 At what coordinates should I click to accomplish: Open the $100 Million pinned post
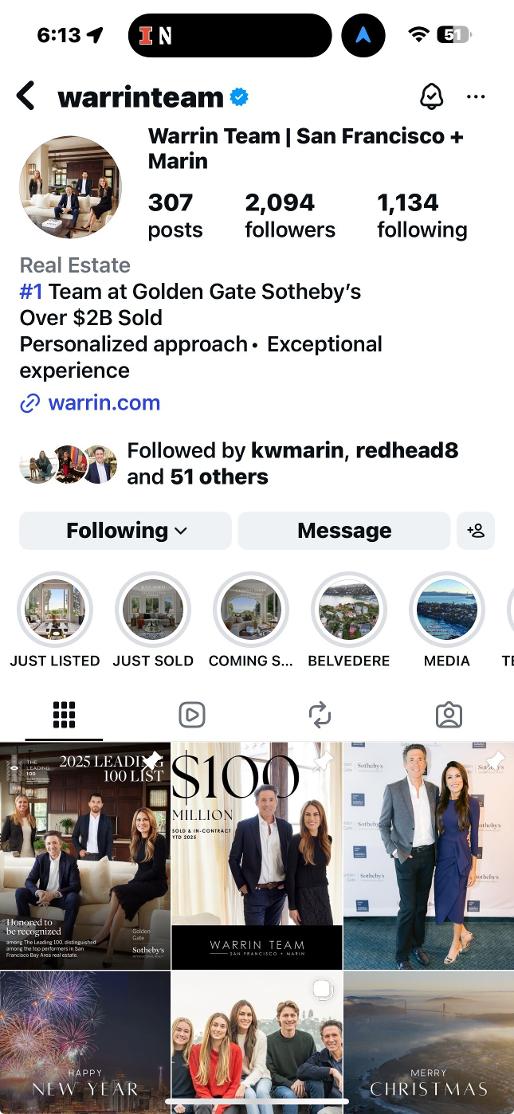pos(257,855)
